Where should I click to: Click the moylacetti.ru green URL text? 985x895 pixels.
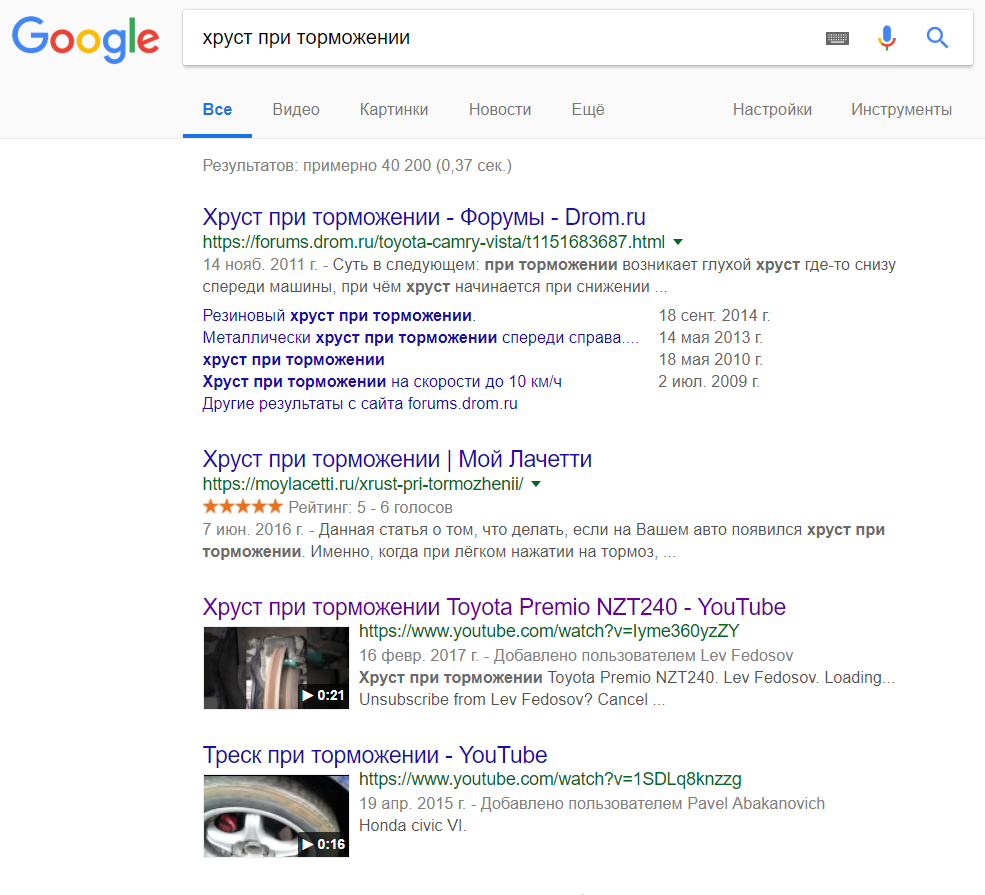point(362,484)
